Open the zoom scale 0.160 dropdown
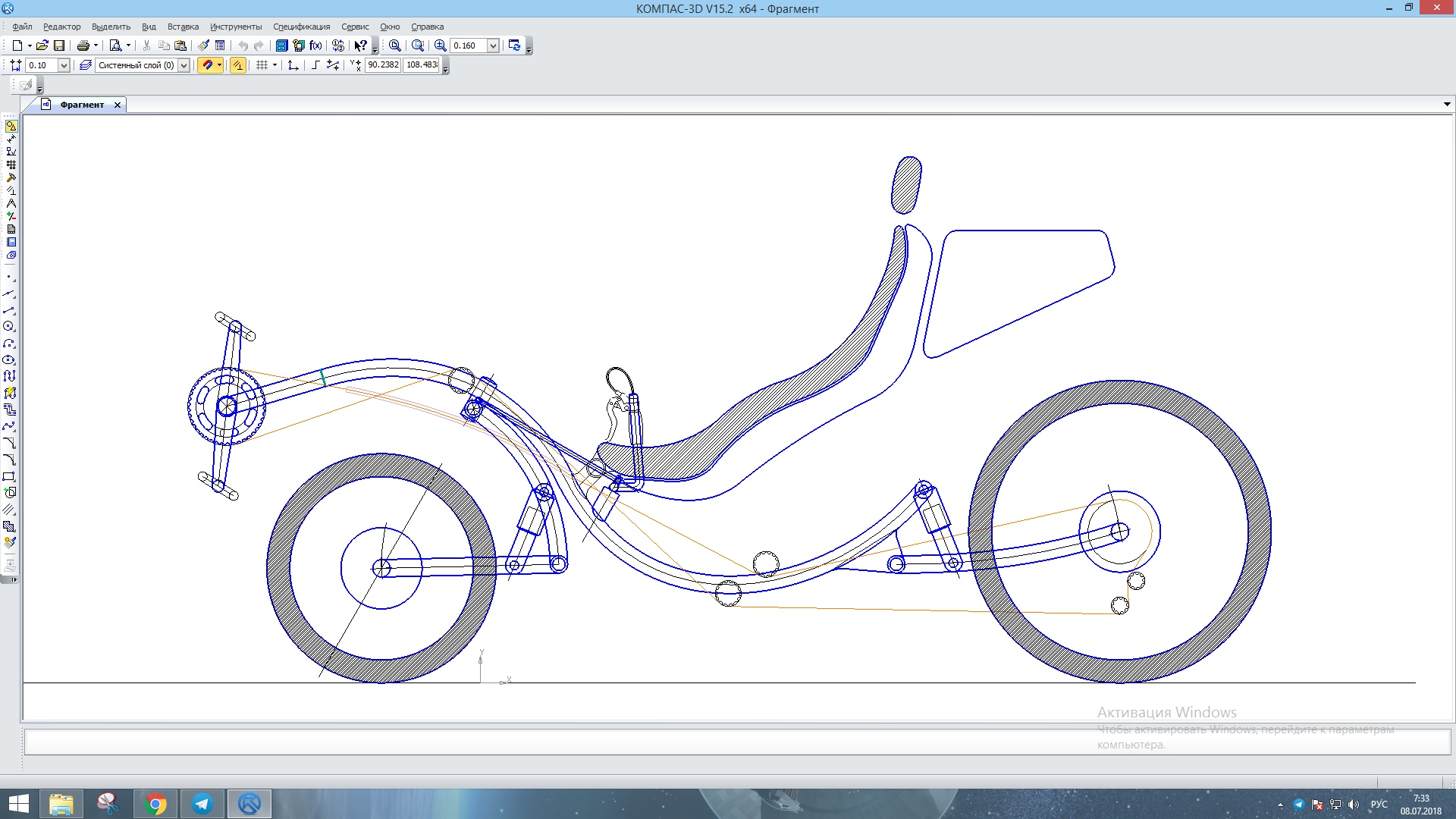This screenshot has height=819, width=1456. tap(493, 45)
